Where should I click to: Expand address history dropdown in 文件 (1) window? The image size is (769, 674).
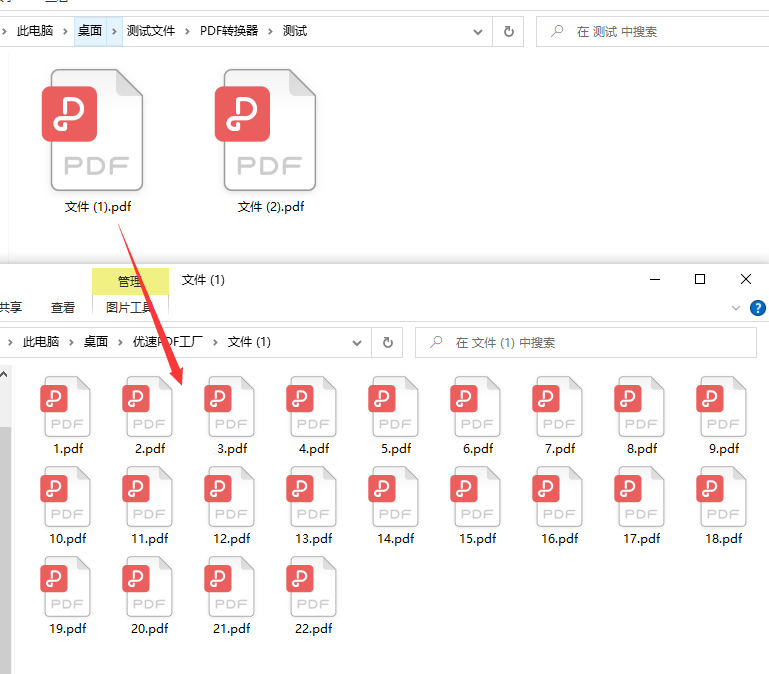tap(357, 343)
